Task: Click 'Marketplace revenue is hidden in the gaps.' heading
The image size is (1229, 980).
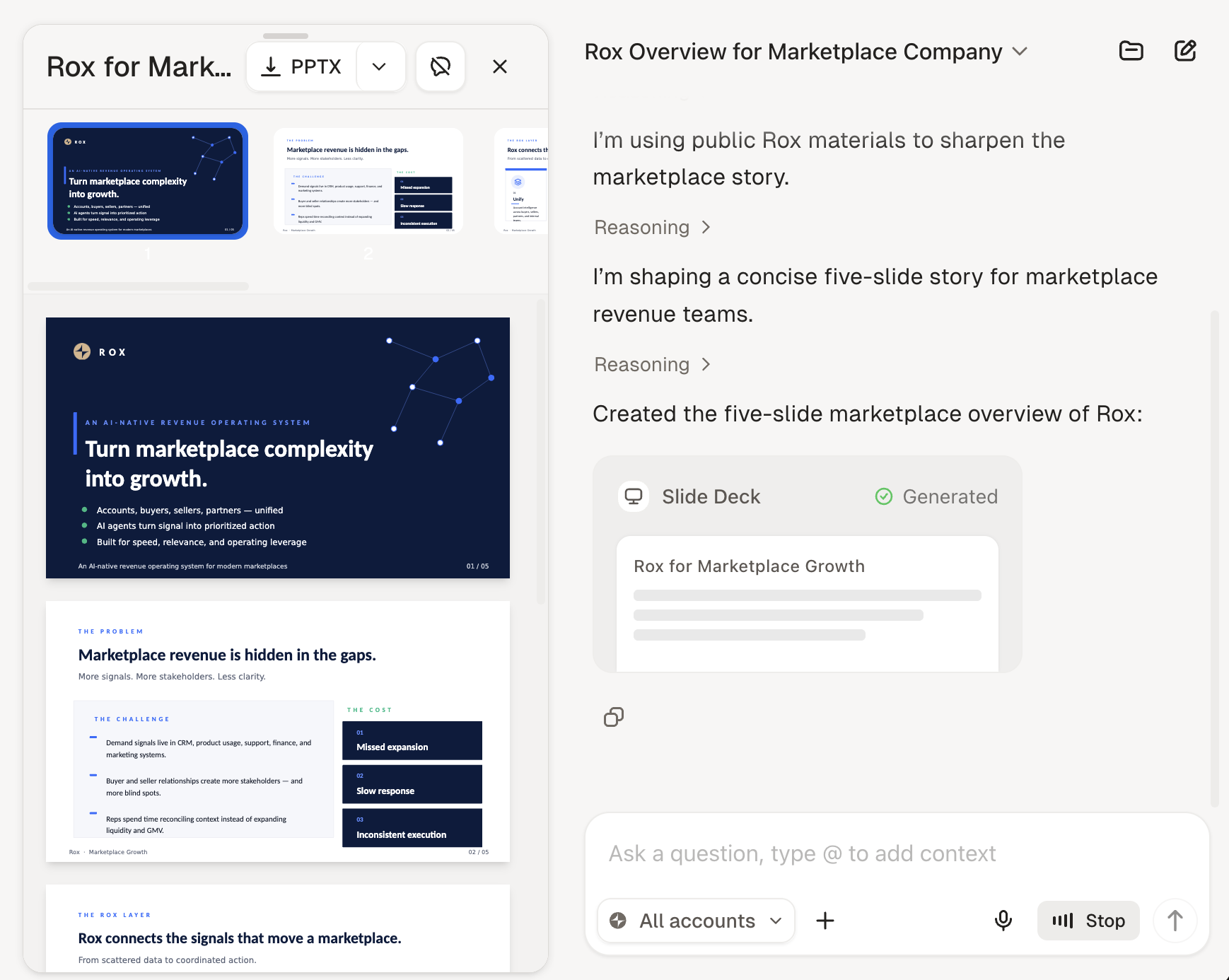Action: point(227,655)
